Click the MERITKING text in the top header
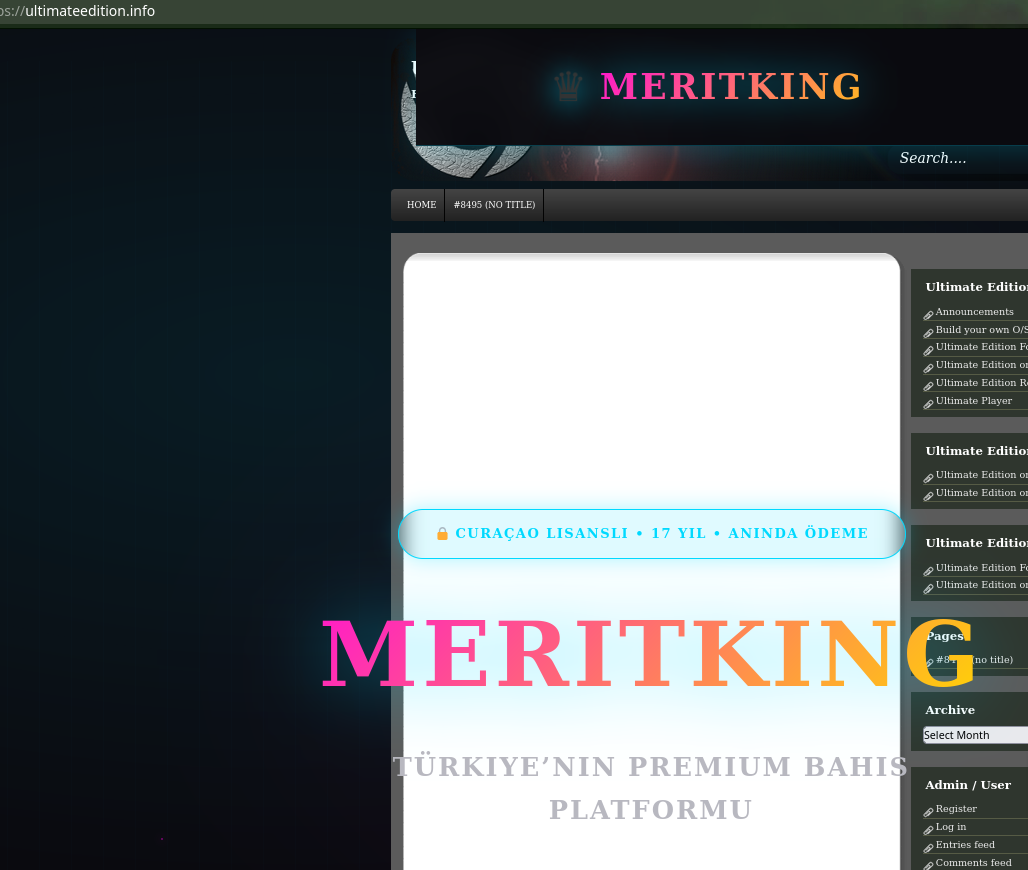The image size is (1028, 870). [x=730, y=87]
